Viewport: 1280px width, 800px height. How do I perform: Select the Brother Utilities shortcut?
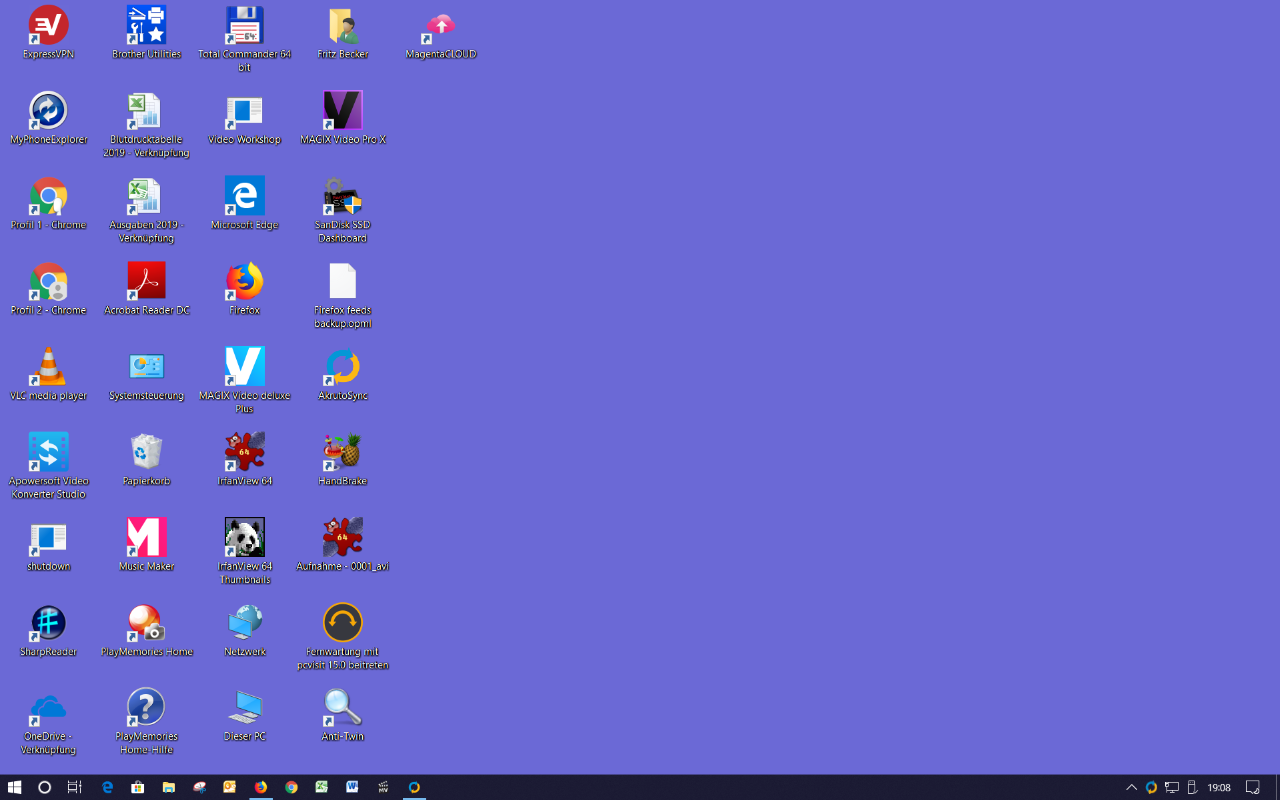pos(146,26)
